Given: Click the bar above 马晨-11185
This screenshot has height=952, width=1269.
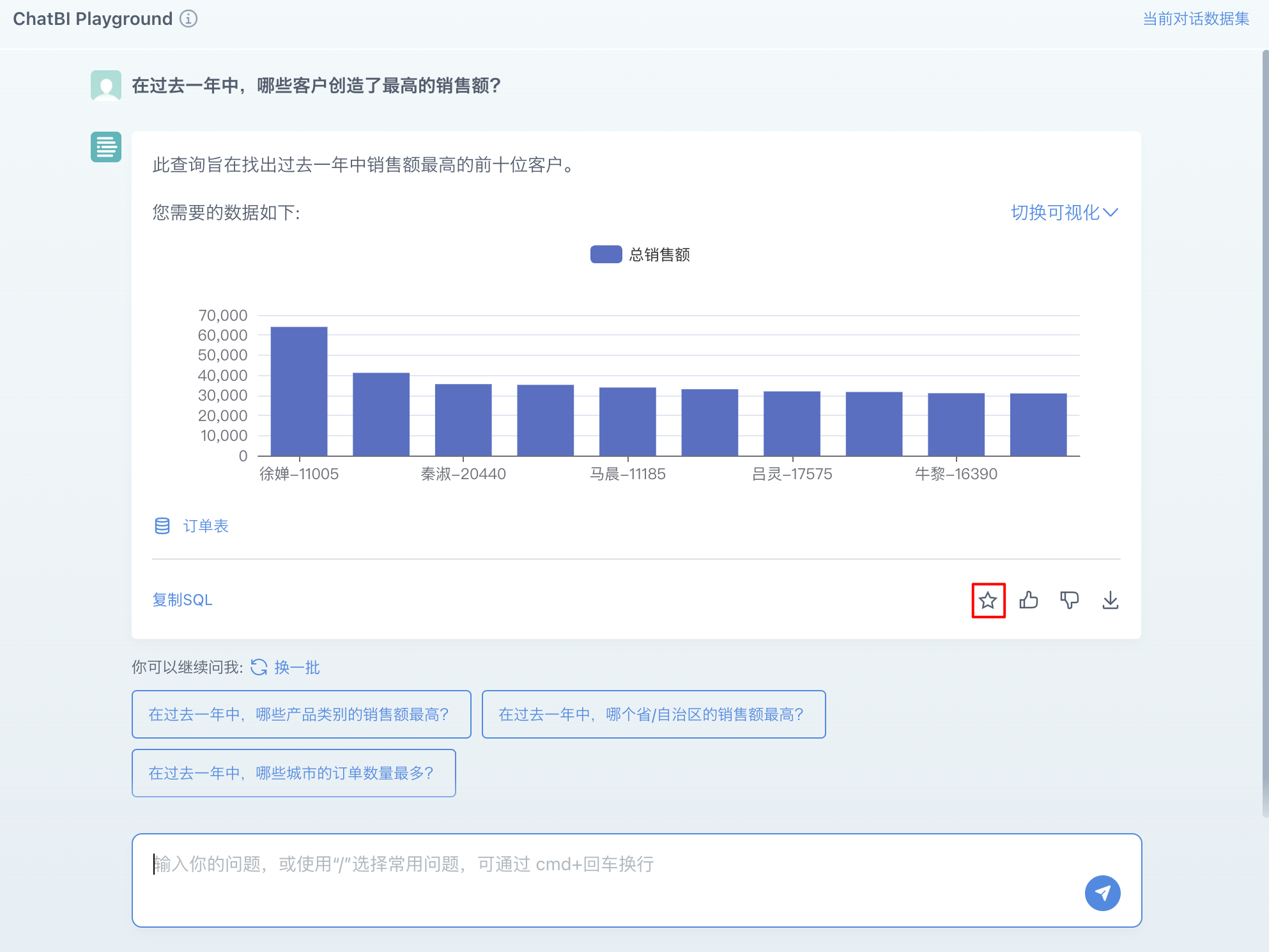Looking at the screenshot, I should click(627, 422).
